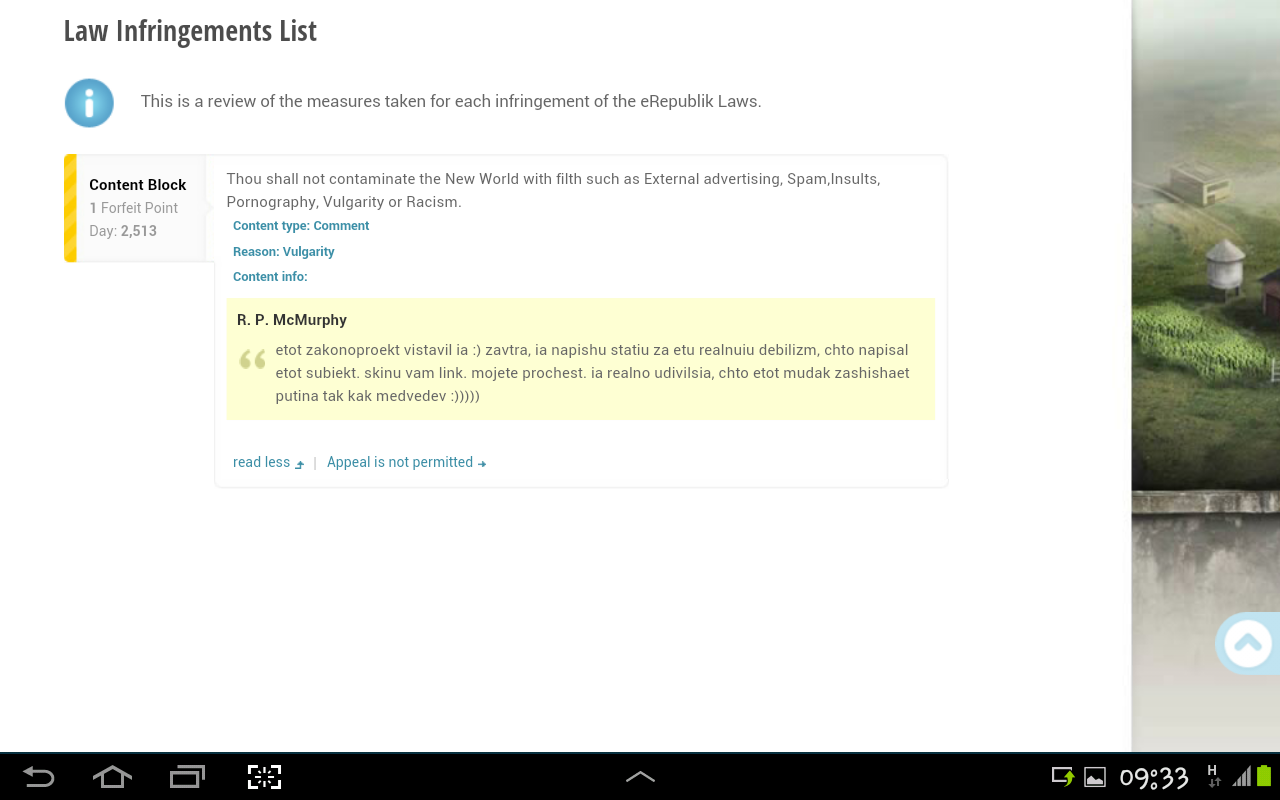Click the R. P. McMurphy username
1280x800 pixels.
coord(291,319)
